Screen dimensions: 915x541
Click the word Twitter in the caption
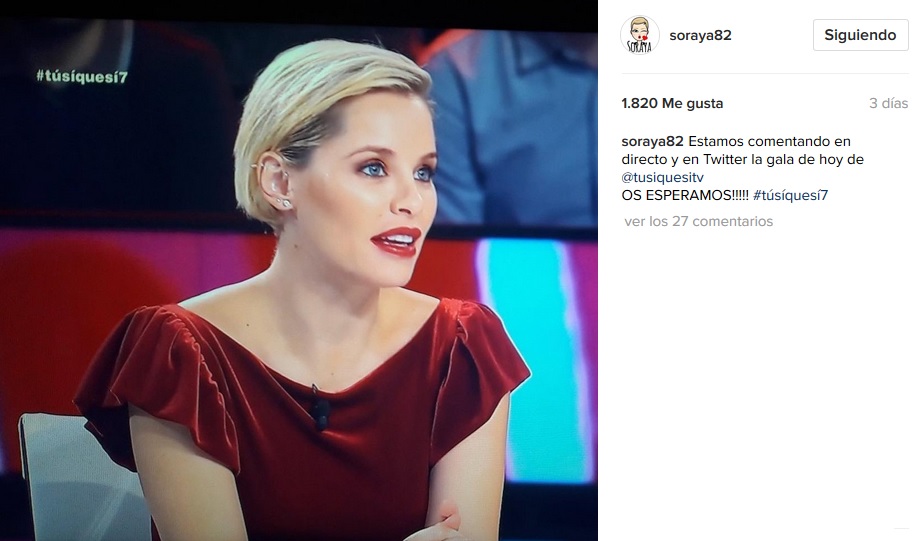tap(725, 159)
